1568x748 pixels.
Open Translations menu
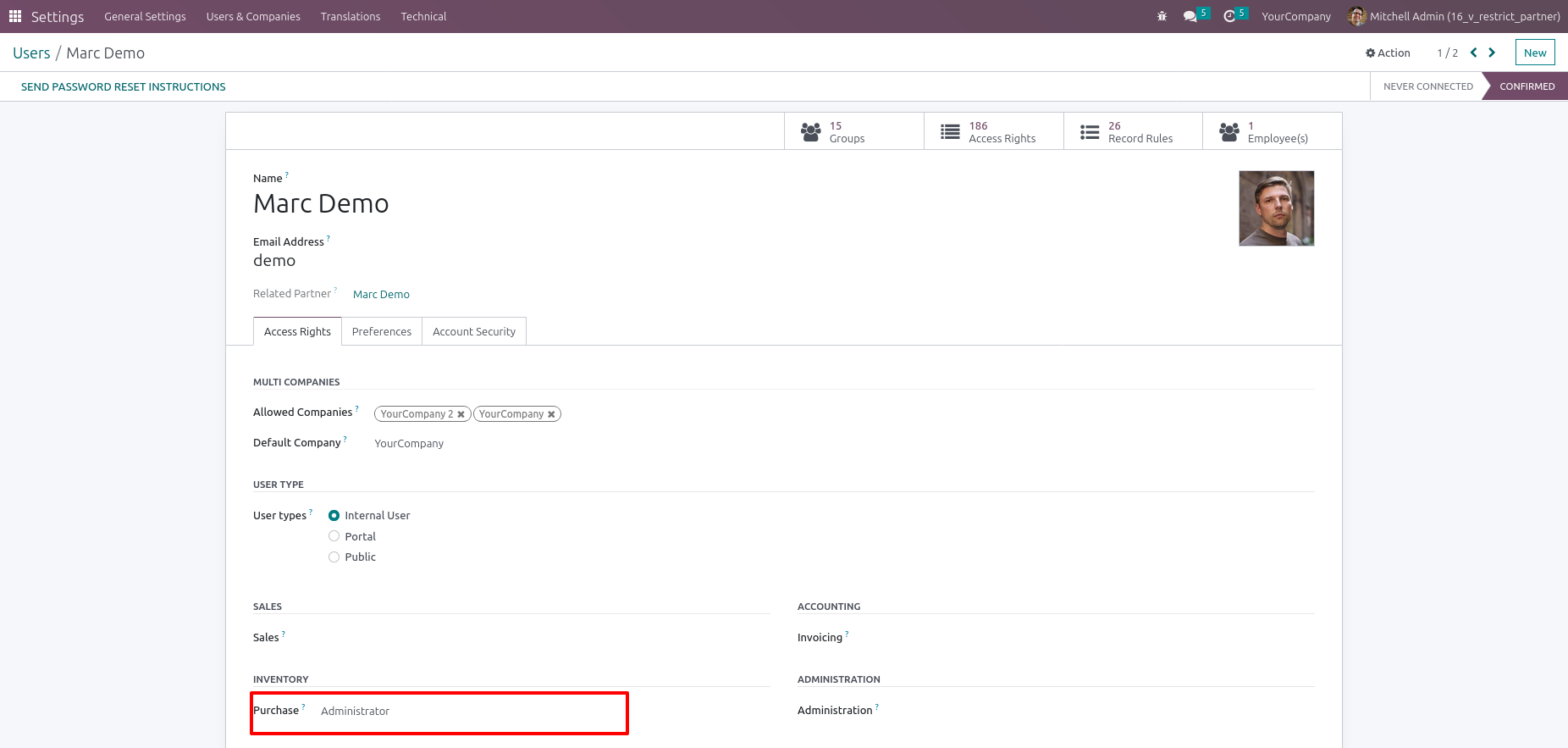[x=351, y=16]
